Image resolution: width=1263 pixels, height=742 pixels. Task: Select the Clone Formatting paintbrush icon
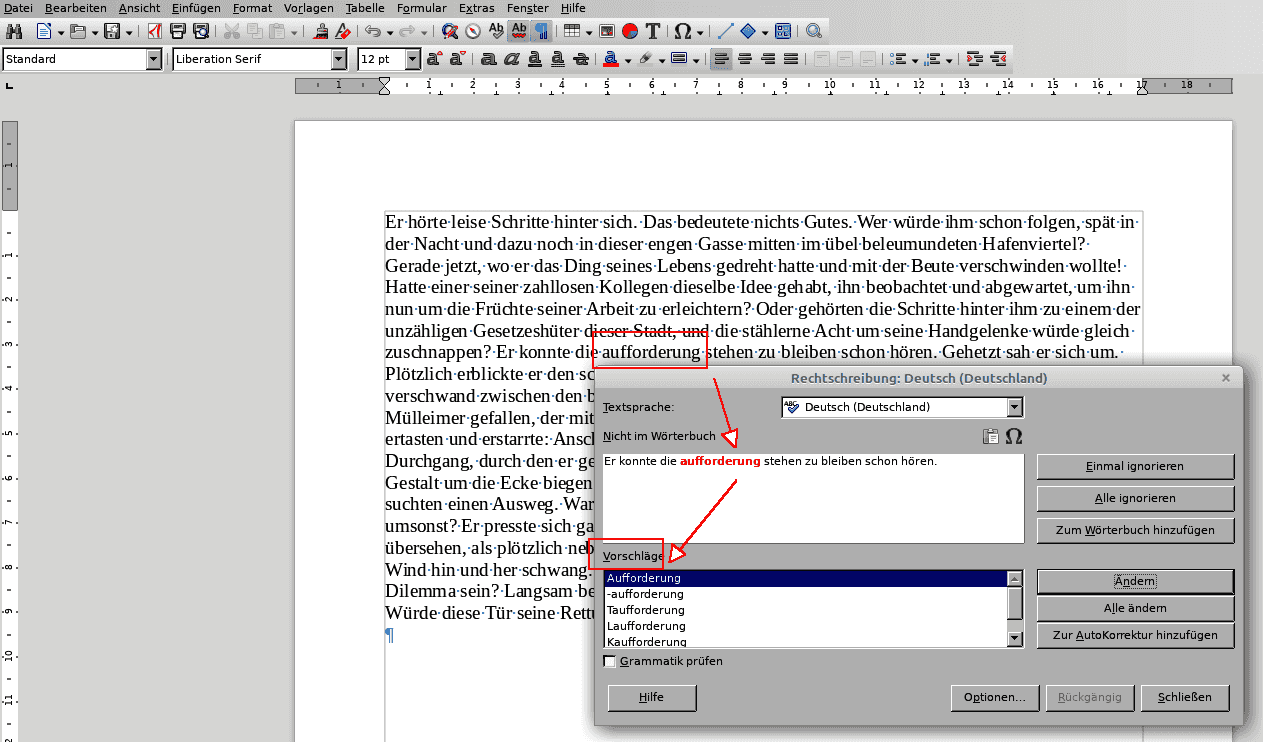(x=321, y=31)
